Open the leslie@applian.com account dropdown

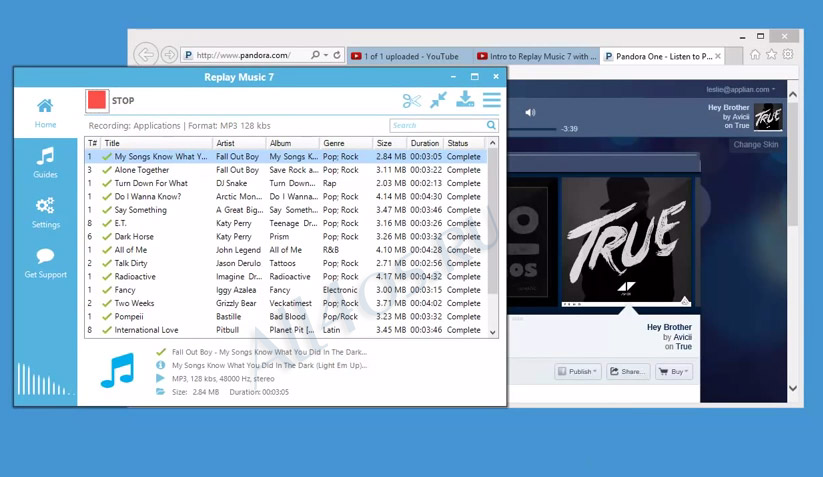[x=741, y=89]
